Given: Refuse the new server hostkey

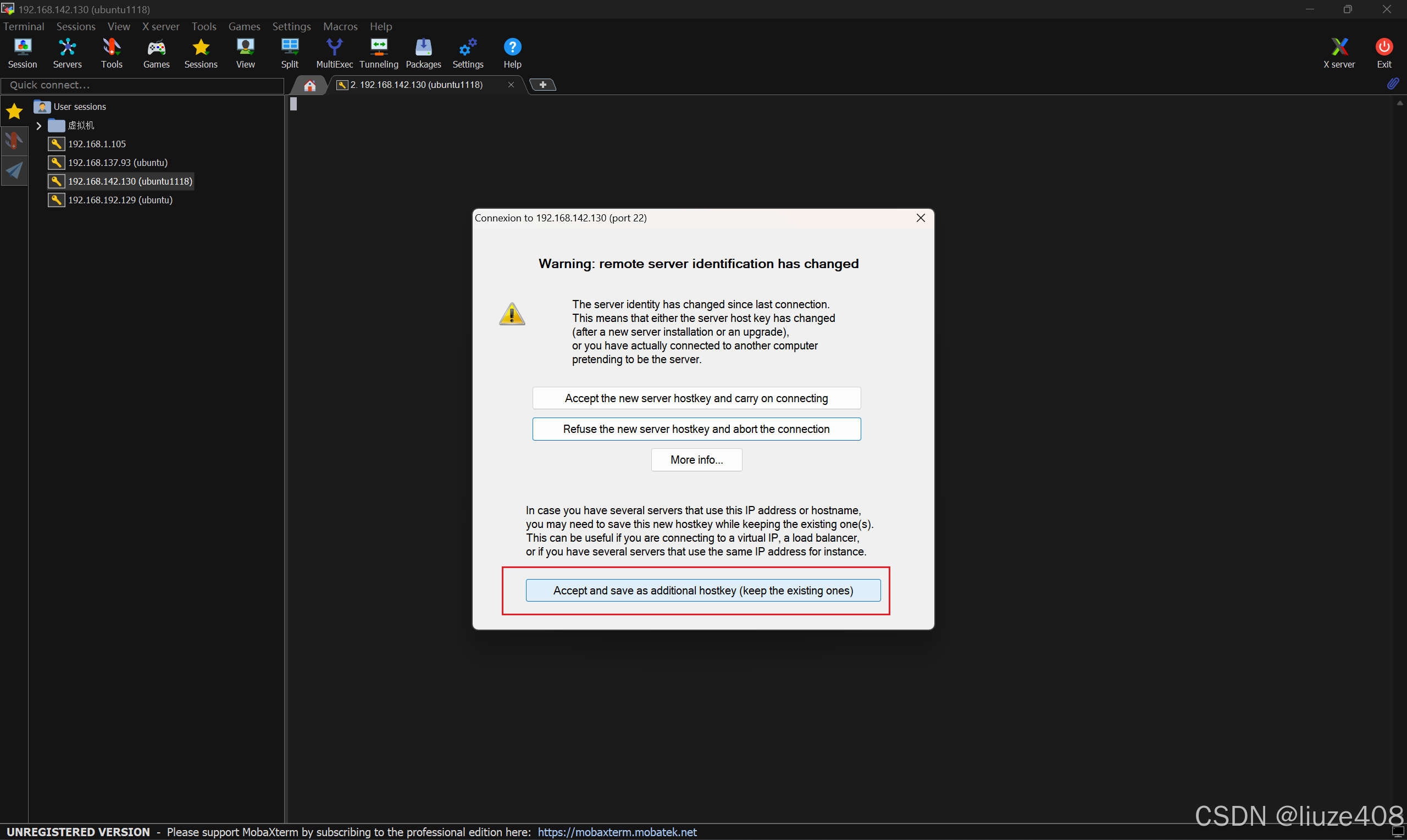Looking at the screenshot, I should [x=696, y=429].
